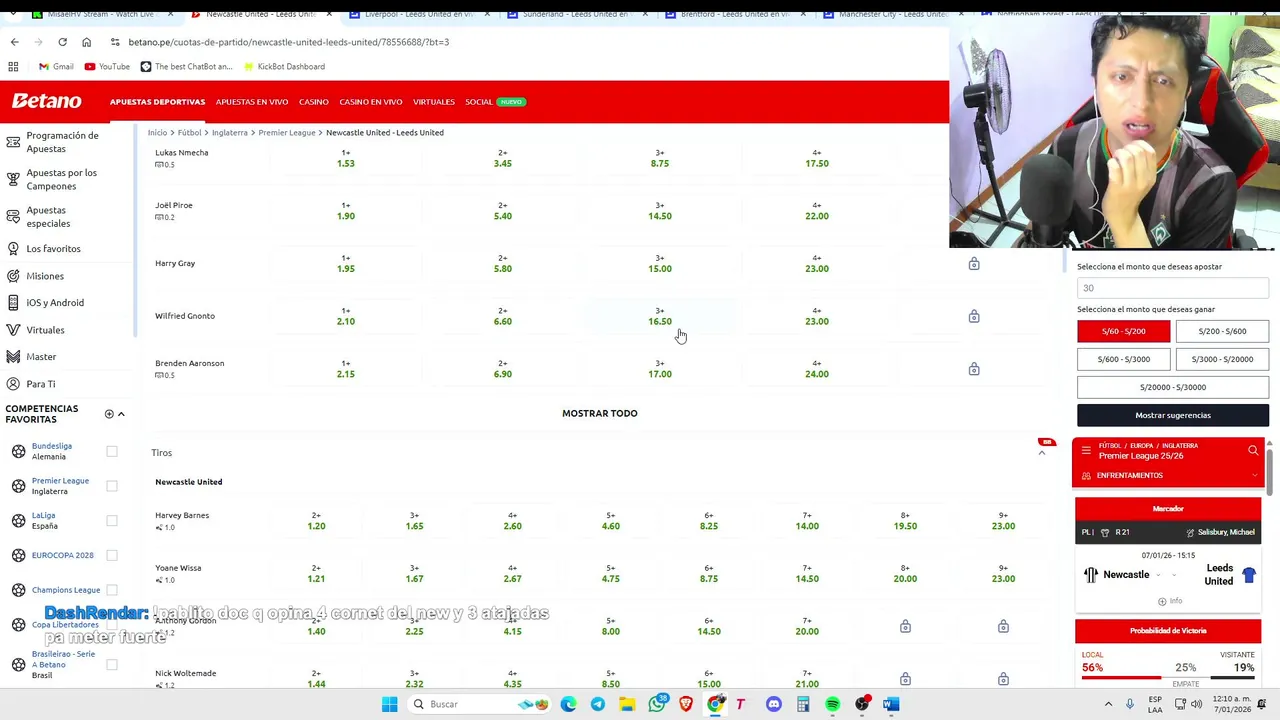The width and height of the screenshot is (1280, 720).
Task: Go to browser home page icon
Action: click(86, 42)
